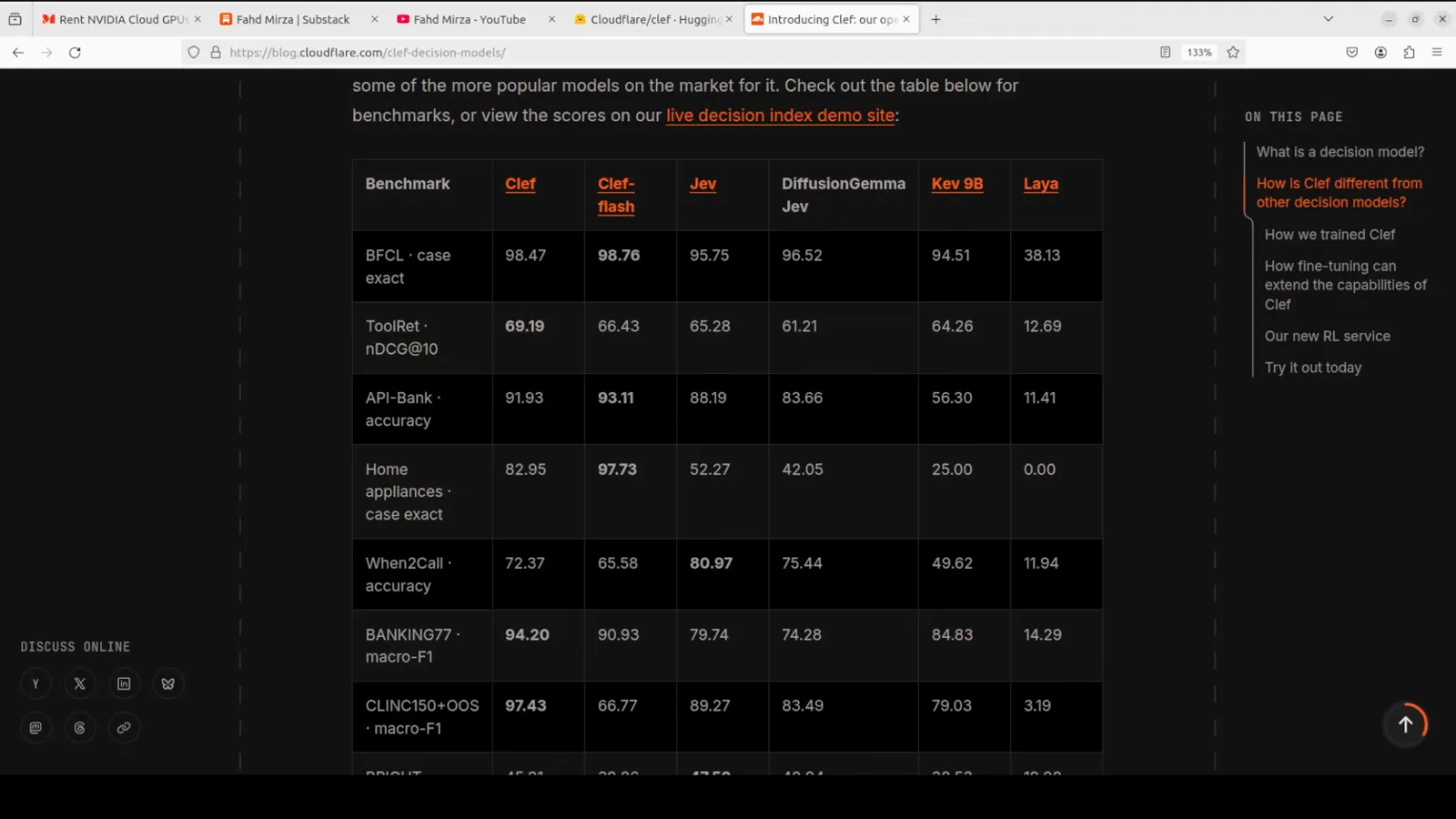This screenshot has width=1456, height=819.
Task: Click the 133% zoom level indicator
Action: [x=1199, y=53]
